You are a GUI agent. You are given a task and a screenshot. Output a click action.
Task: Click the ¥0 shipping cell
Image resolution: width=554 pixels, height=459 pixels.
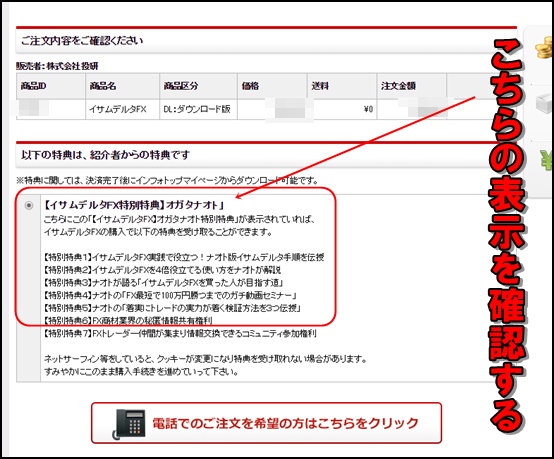pyautogui.click(x=342, y=109)
